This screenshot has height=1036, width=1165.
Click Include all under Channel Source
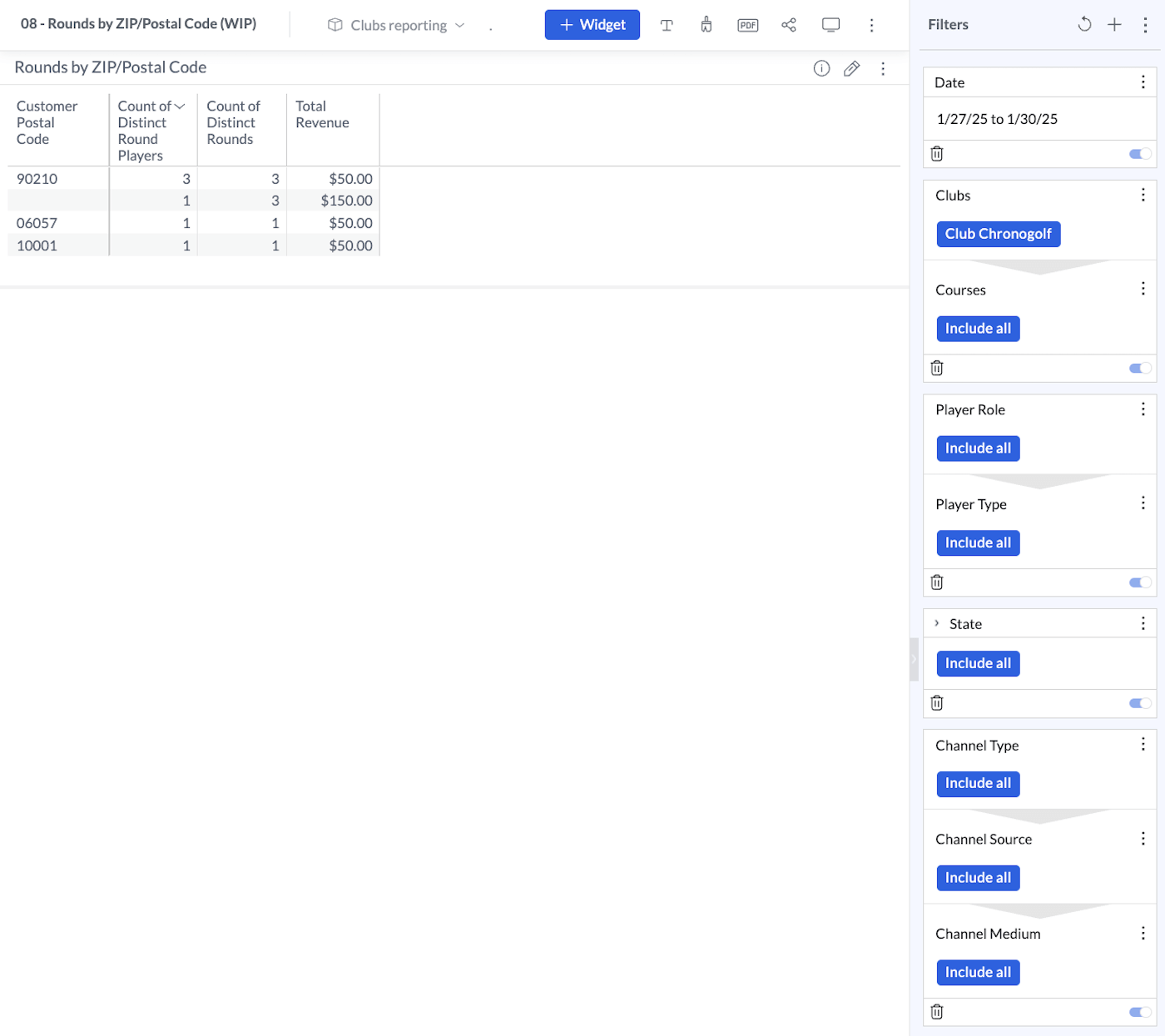[978, 878]
